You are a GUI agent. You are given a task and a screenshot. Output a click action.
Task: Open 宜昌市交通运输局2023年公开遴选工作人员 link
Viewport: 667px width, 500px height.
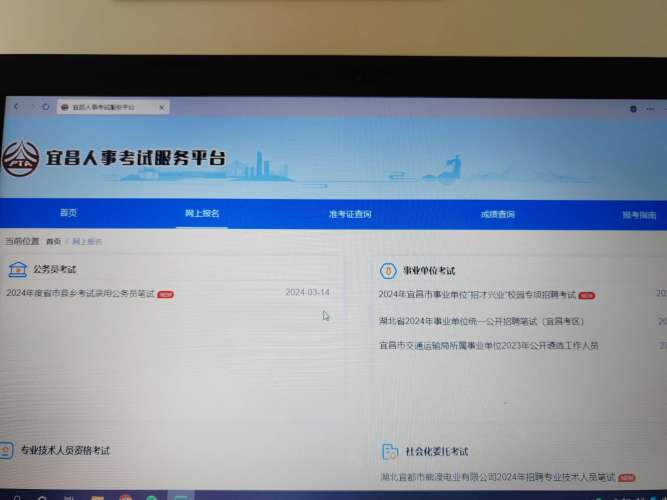pyautogui.click(x=488, y=346)
